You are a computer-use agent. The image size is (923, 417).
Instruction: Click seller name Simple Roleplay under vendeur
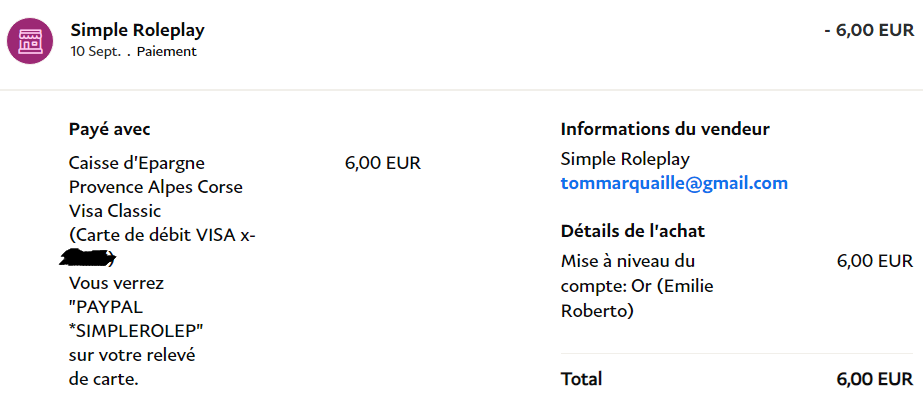point(625,159)
